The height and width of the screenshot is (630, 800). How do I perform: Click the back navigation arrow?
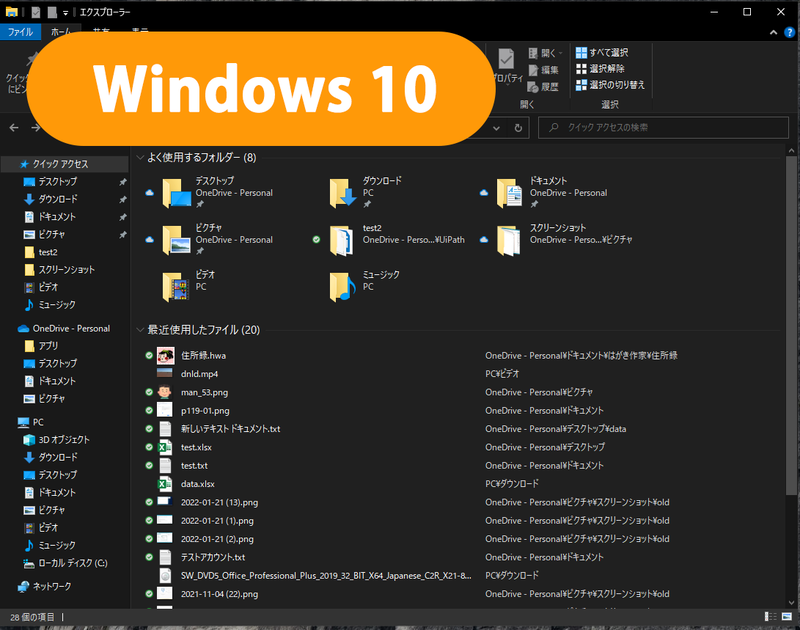tap(14, 128)
